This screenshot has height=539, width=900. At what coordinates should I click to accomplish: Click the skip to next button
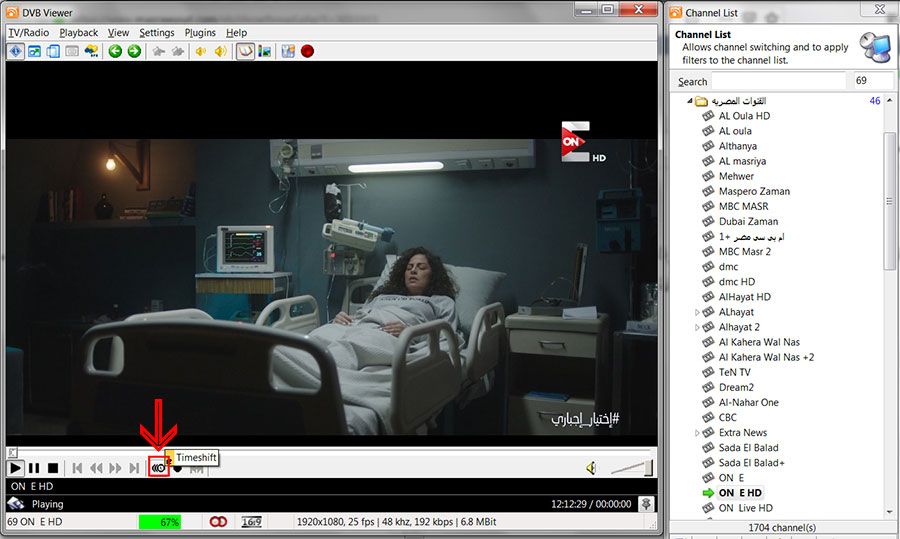tap(134, 468)
